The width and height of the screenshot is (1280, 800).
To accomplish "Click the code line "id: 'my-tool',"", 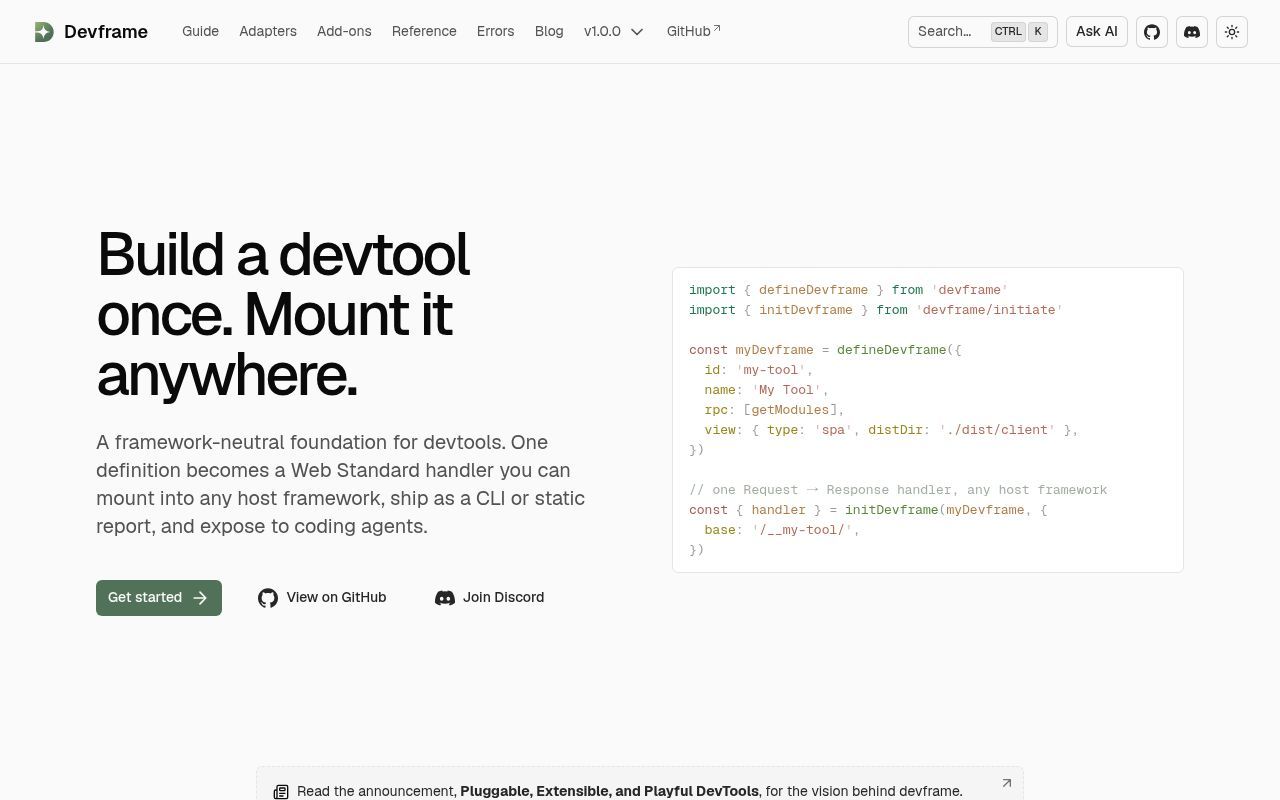I will [x=758, y=370].
